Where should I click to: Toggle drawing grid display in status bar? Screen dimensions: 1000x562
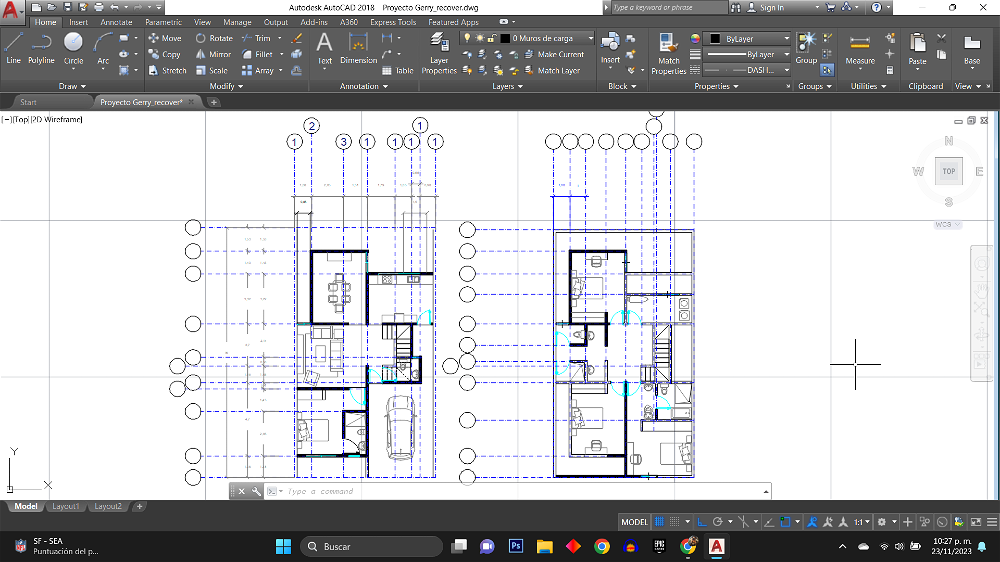point(659,522)
